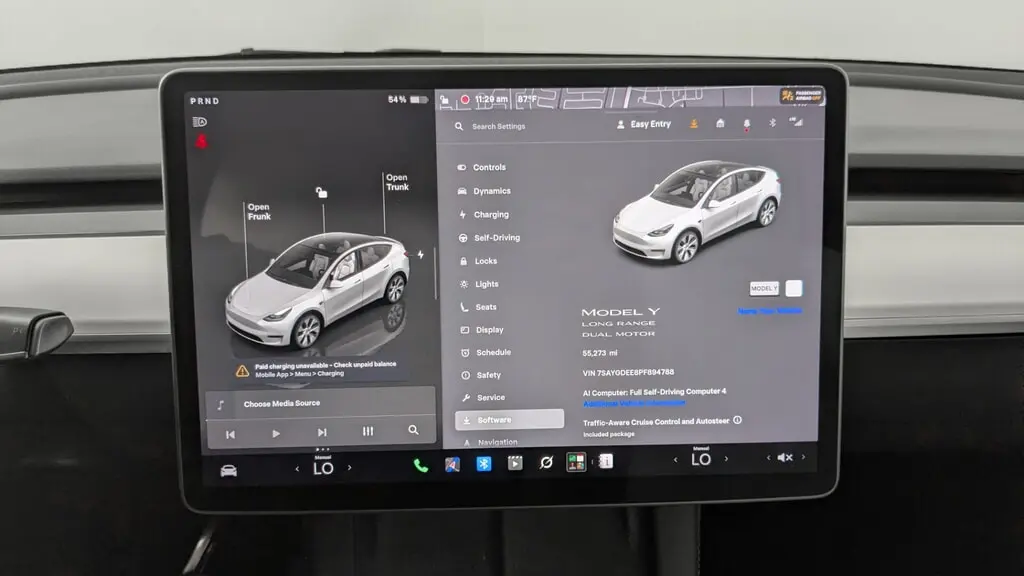Open the notifications bell icon
The height and width of the screenshot is (576, 1024).
coord(746,123)
